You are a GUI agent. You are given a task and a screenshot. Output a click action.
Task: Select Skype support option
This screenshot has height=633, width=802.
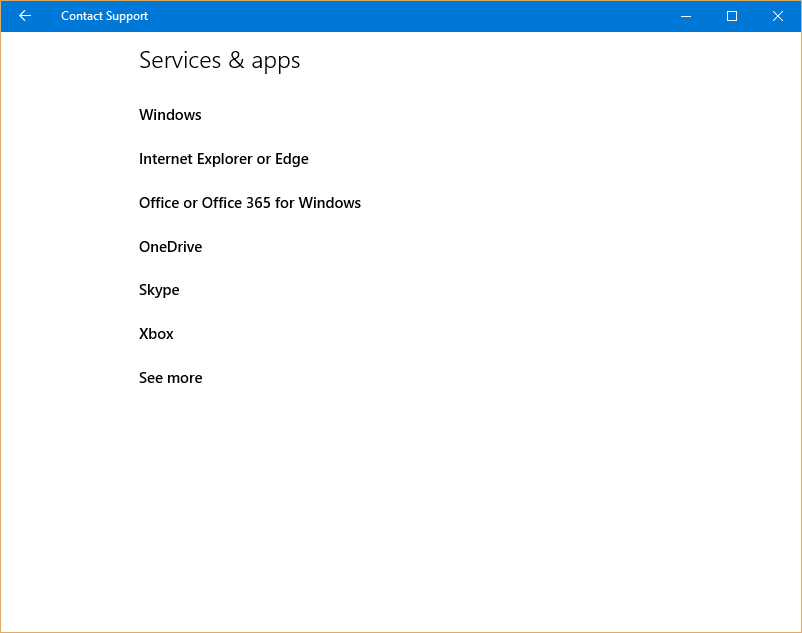click(x=159, y=290)
